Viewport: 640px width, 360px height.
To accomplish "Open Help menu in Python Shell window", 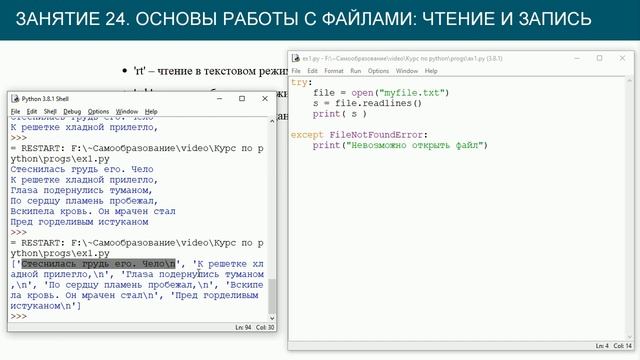I will point(151,111).
